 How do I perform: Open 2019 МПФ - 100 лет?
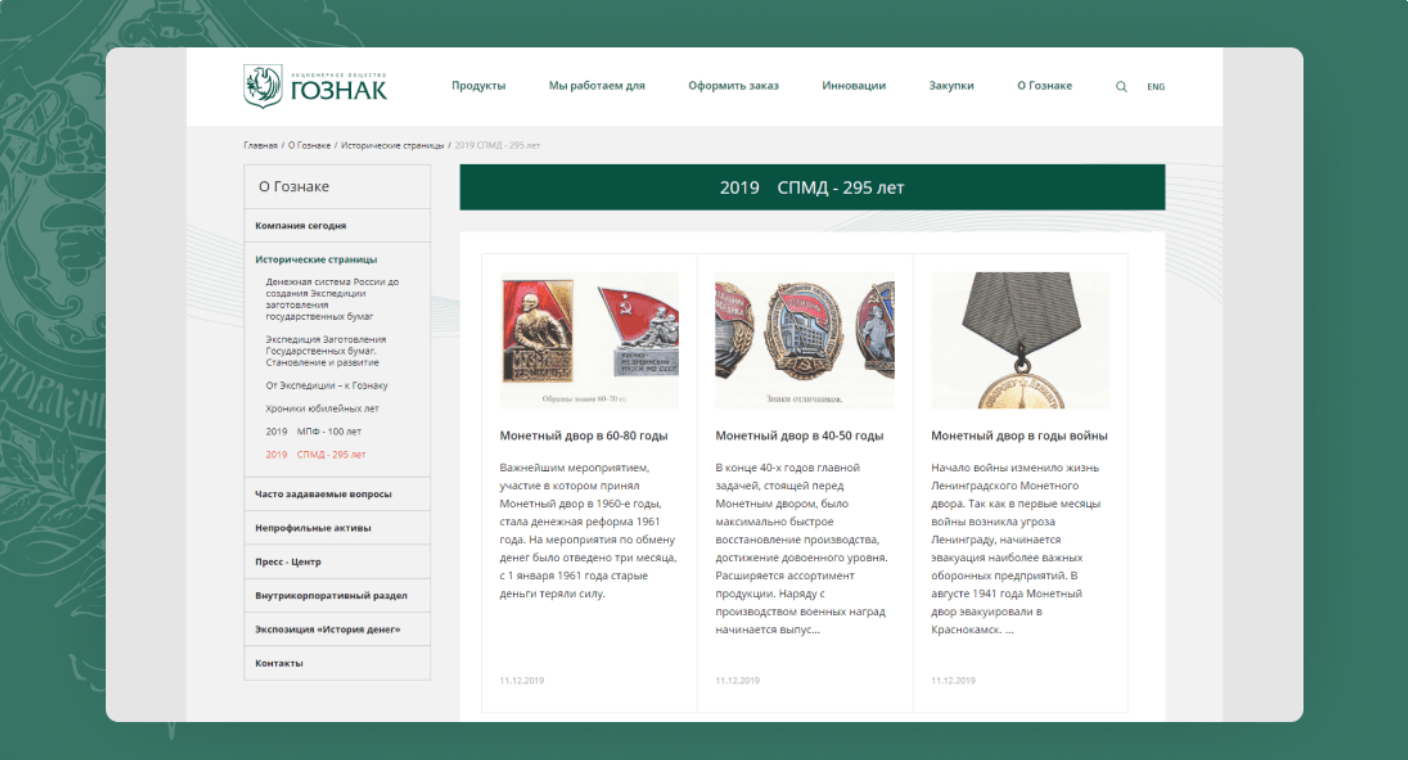(314, 431)
